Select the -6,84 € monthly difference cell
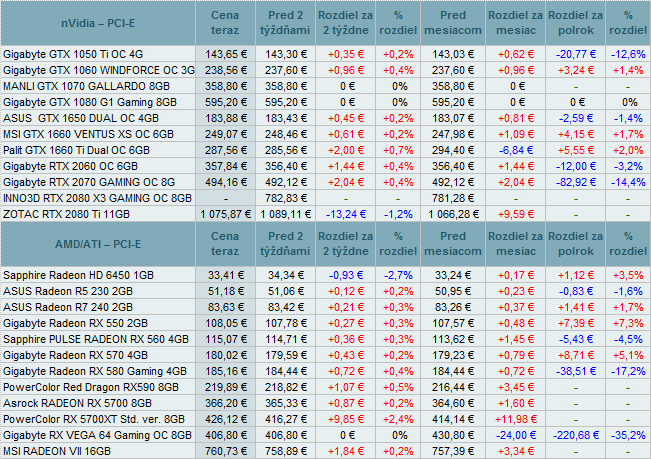 [x=516, y=150]
